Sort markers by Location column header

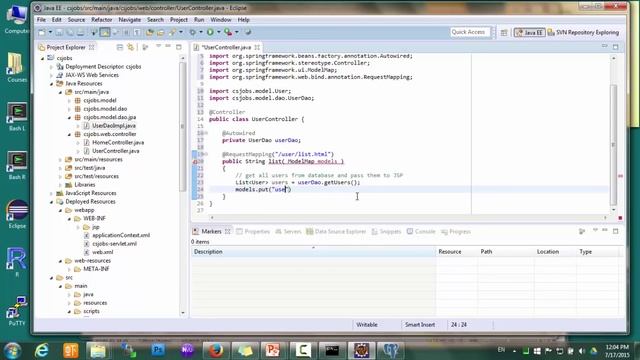(x=555, y=252)
